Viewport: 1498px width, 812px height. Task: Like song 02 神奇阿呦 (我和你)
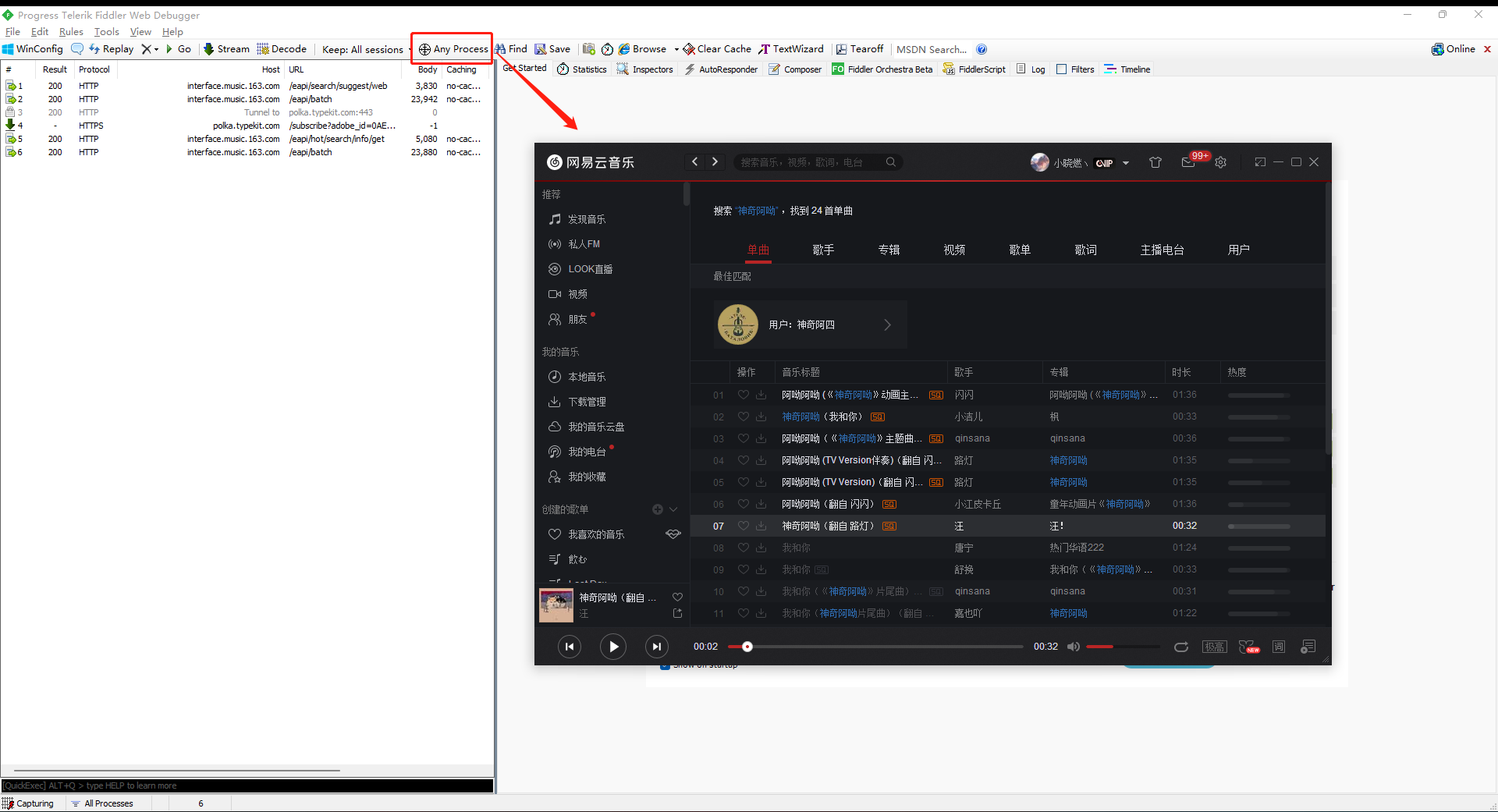click(x=744, y=417)
